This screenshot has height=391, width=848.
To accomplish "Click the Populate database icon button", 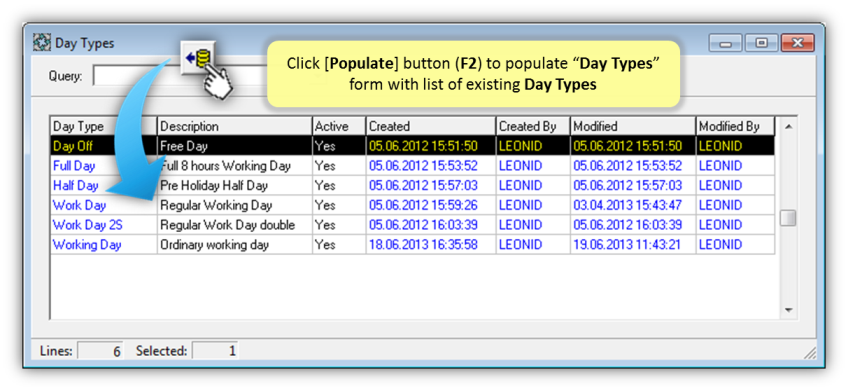I will pos(198,58).
